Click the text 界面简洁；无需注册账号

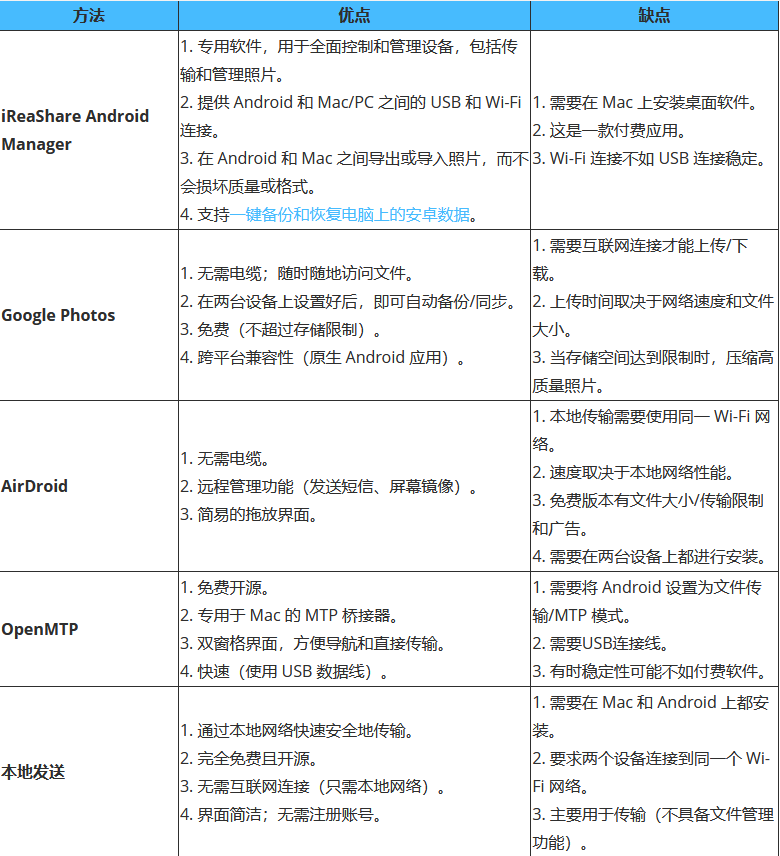[x=285, y=815]
